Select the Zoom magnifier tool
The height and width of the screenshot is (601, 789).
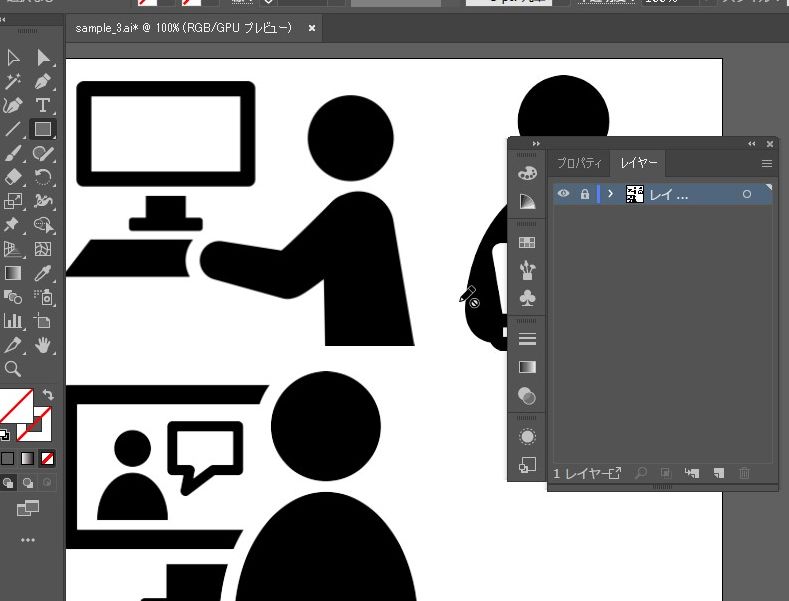tap(14, 369)
